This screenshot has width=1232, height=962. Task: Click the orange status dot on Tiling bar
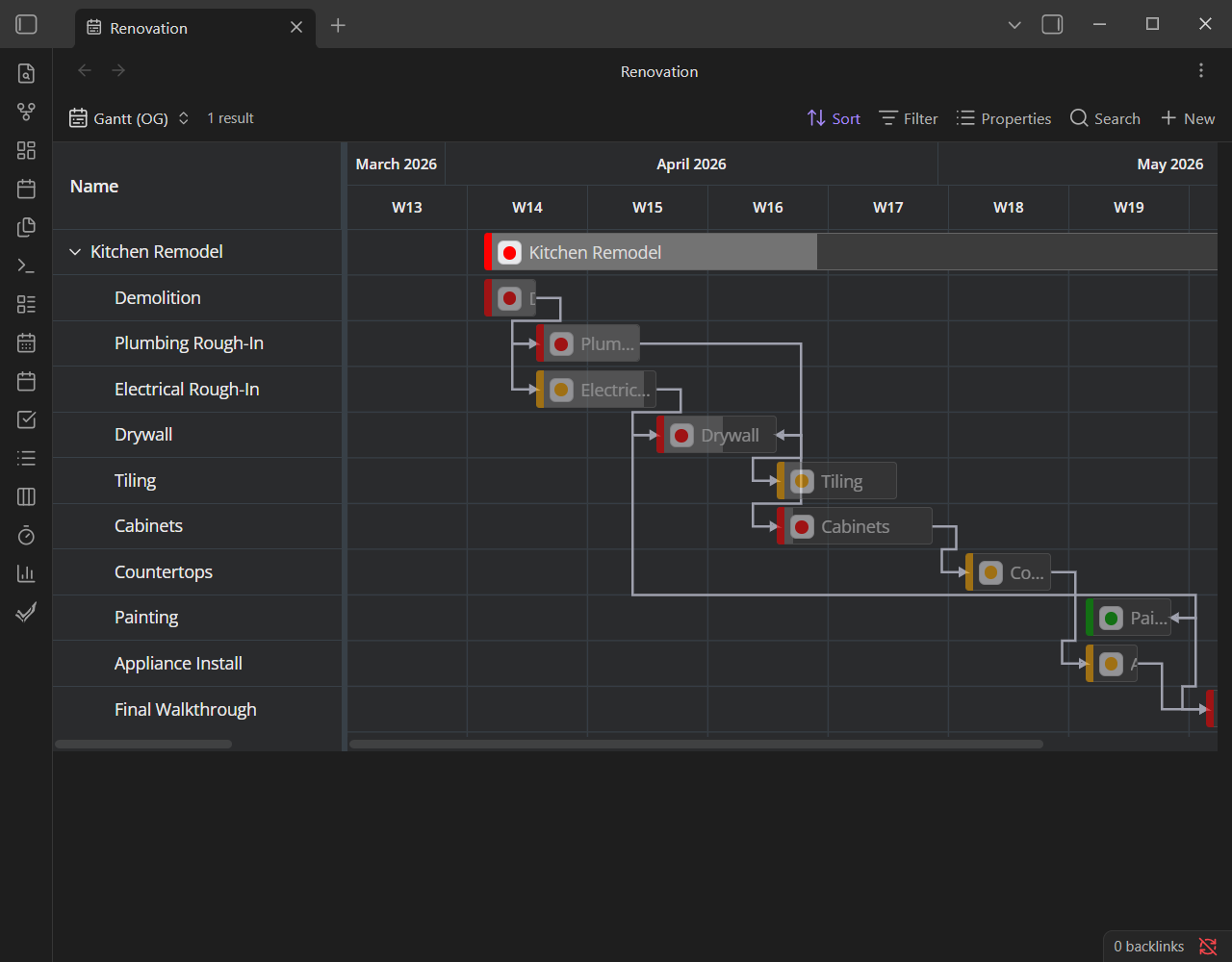pos(802,481)
